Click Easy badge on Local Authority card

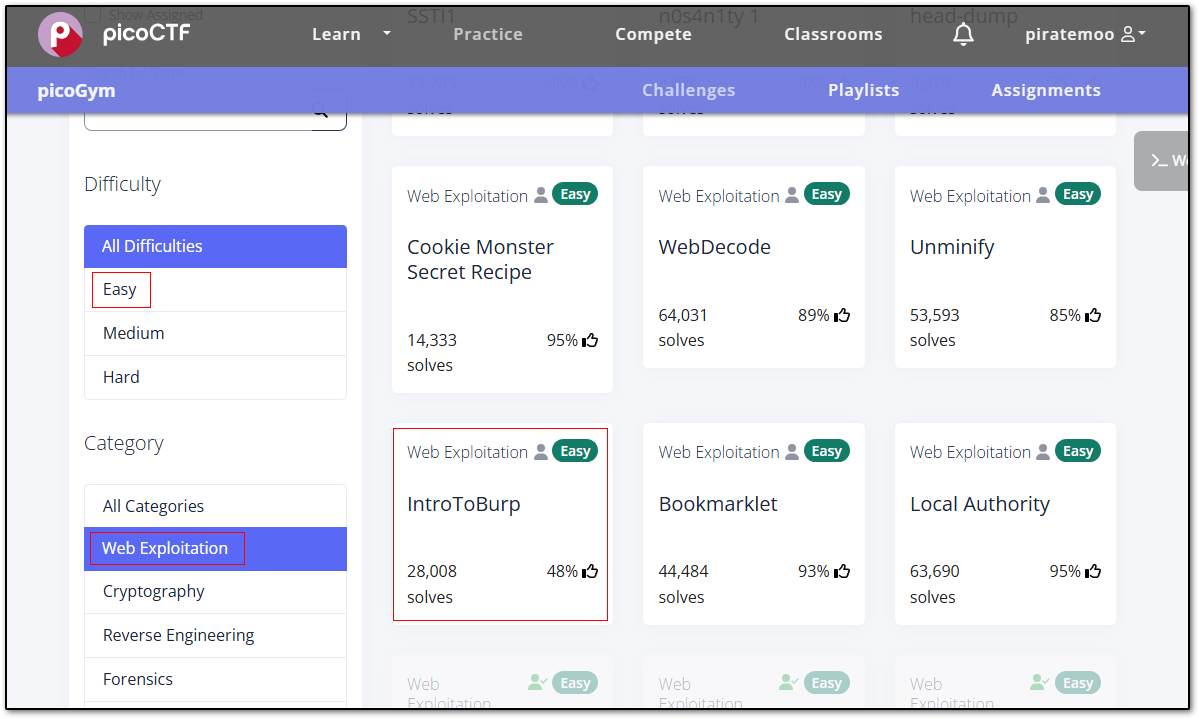[x=1078, y=451]
